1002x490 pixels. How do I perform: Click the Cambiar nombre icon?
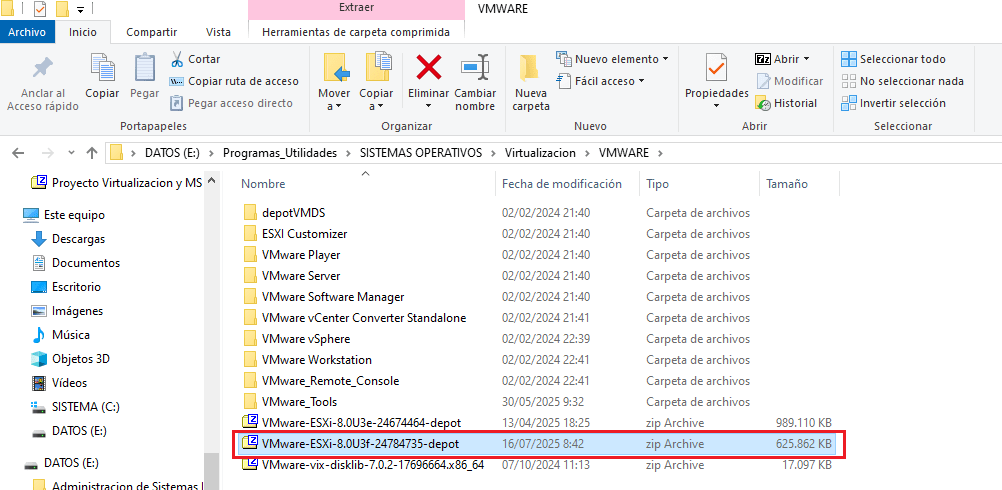[x=475, y=67]
